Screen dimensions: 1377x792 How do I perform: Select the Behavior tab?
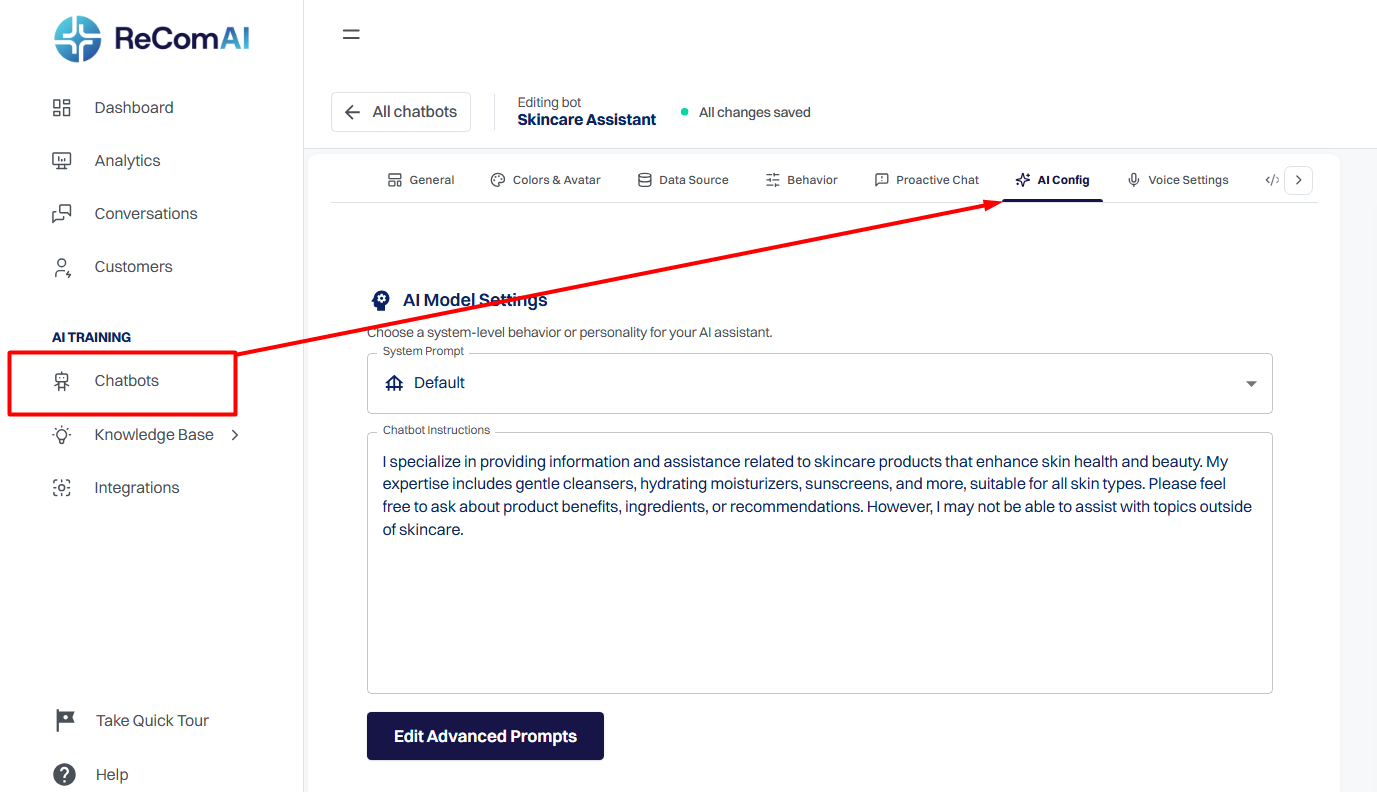tap(801, 180)
